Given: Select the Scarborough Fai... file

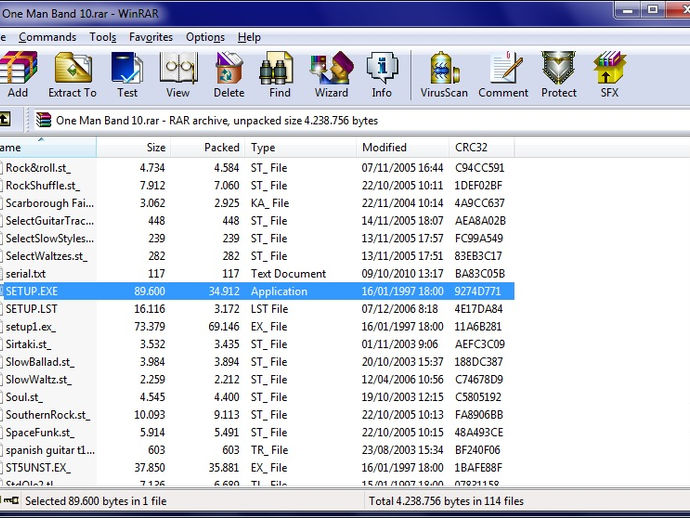Looking at the screenshot, I should pyautogui.click(x=50, y=203).
